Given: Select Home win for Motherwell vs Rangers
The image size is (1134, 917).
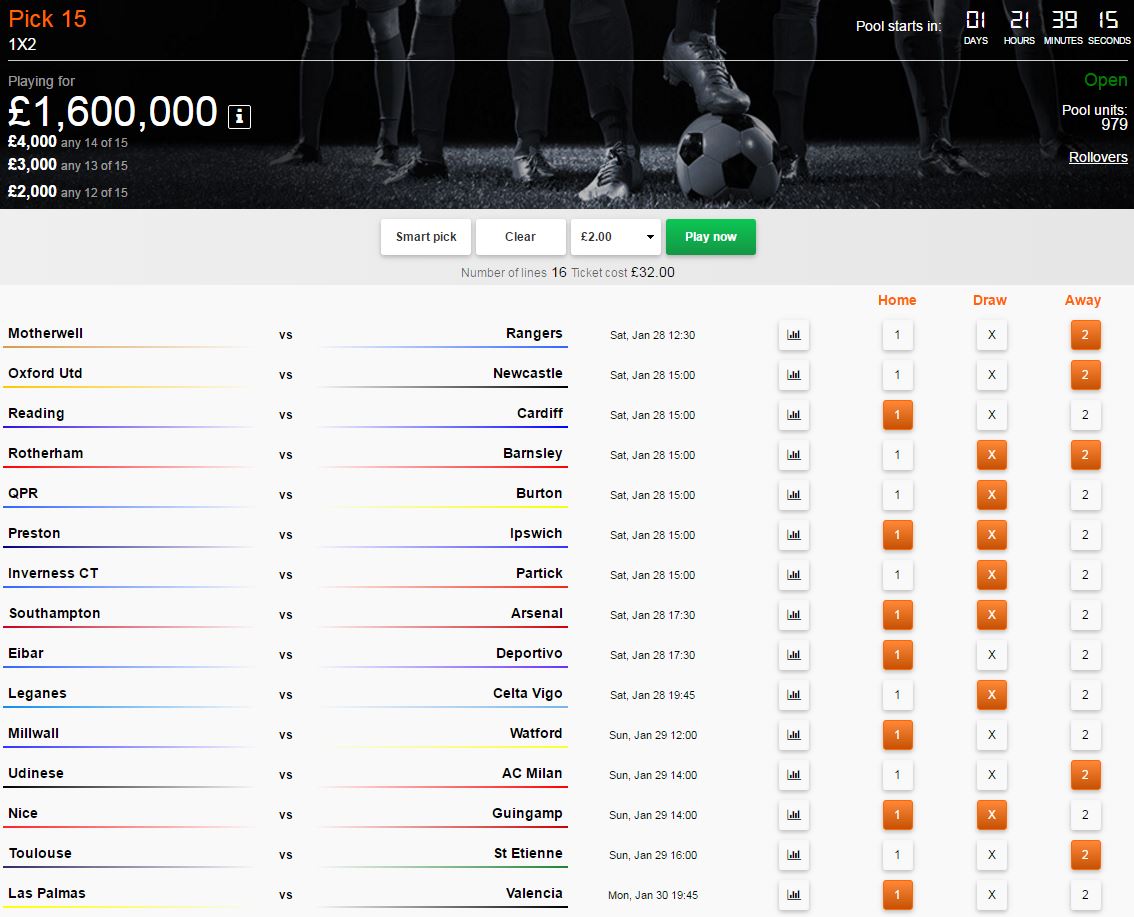Looking at the screenshot, I should coord(897,335).
